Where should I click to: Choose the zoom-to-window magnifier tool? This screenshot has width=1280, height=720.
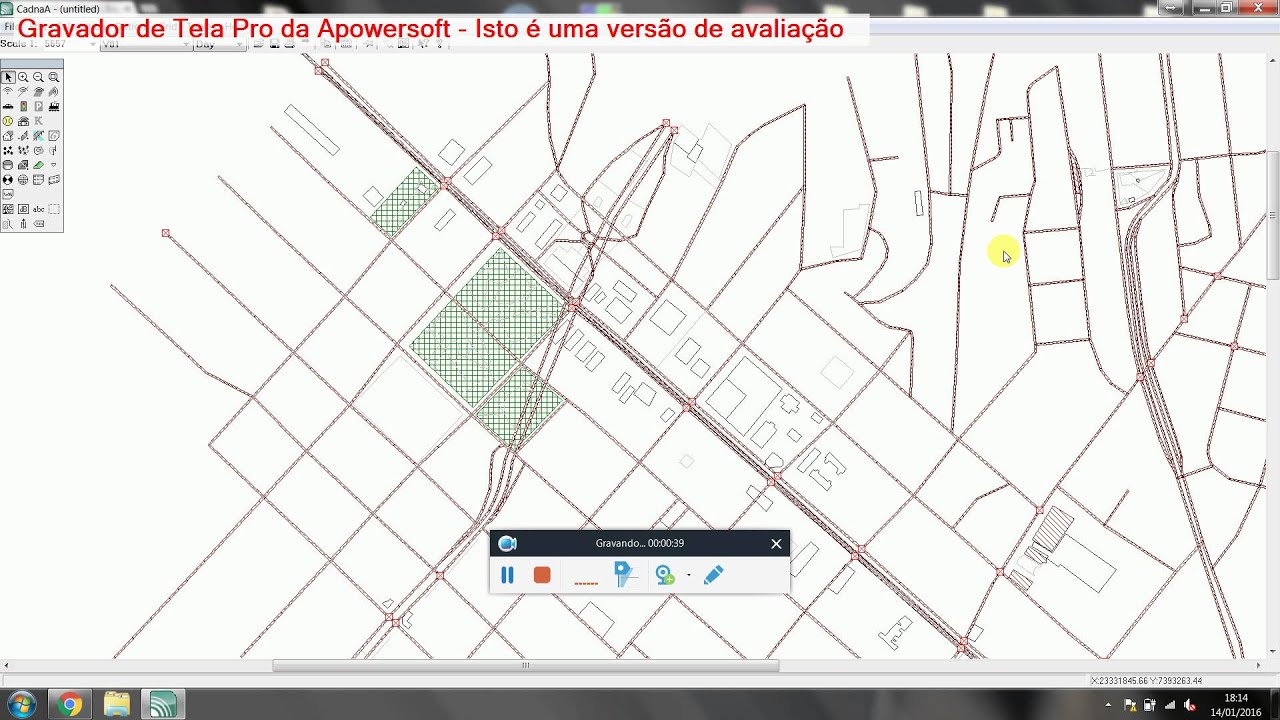[x=54, y=77]
